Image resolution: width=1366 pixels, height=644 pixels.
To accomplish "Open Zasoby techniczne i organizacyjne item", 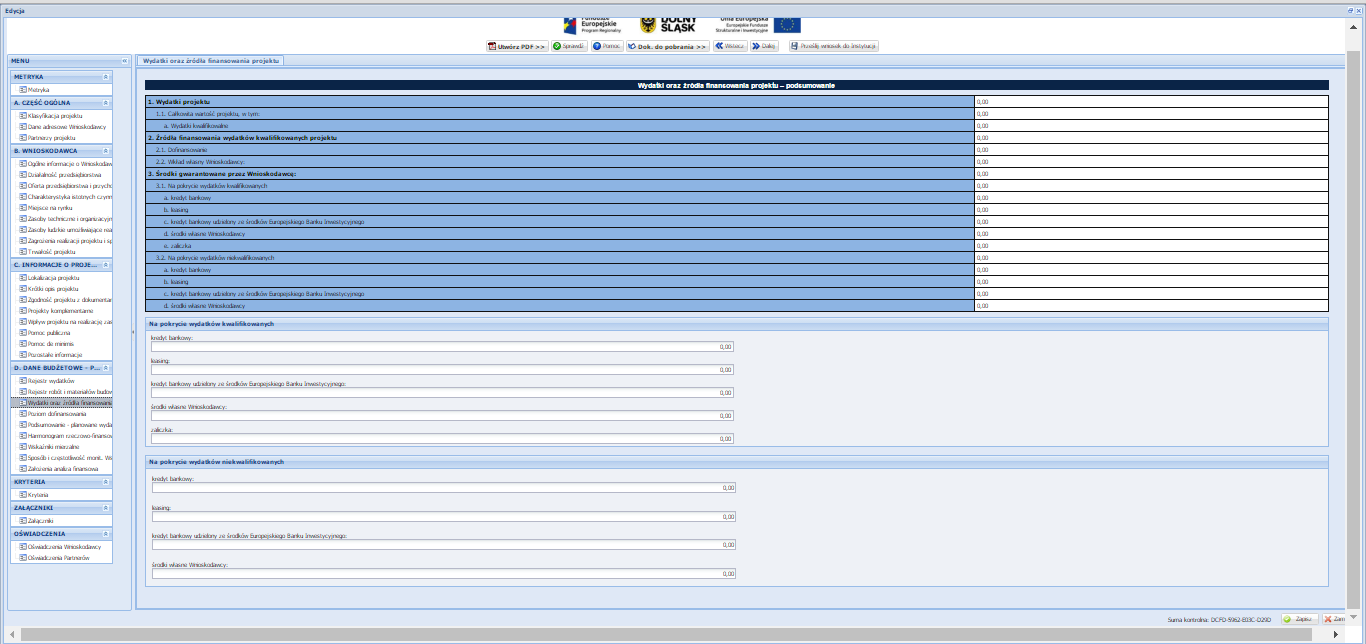I will click(x=66, y=218).
